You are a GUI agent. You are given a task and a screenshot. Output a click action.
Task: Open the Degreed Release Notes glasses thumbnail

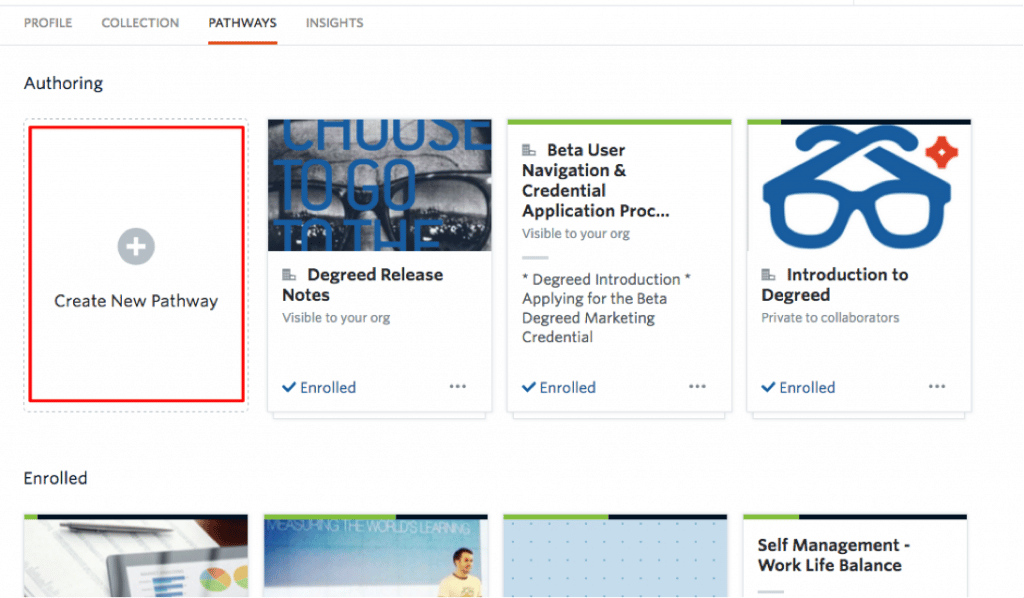(379, 185)
